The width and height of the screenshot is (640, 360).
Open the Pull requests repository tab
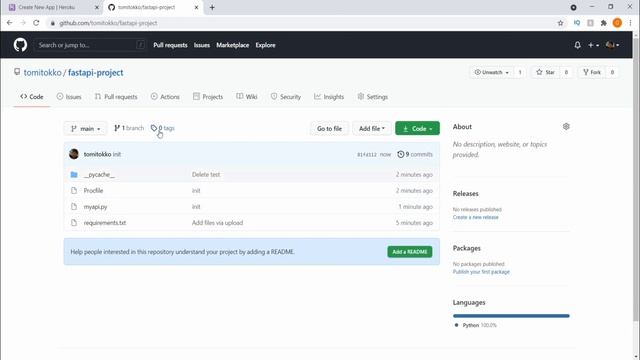pos(116,97)
